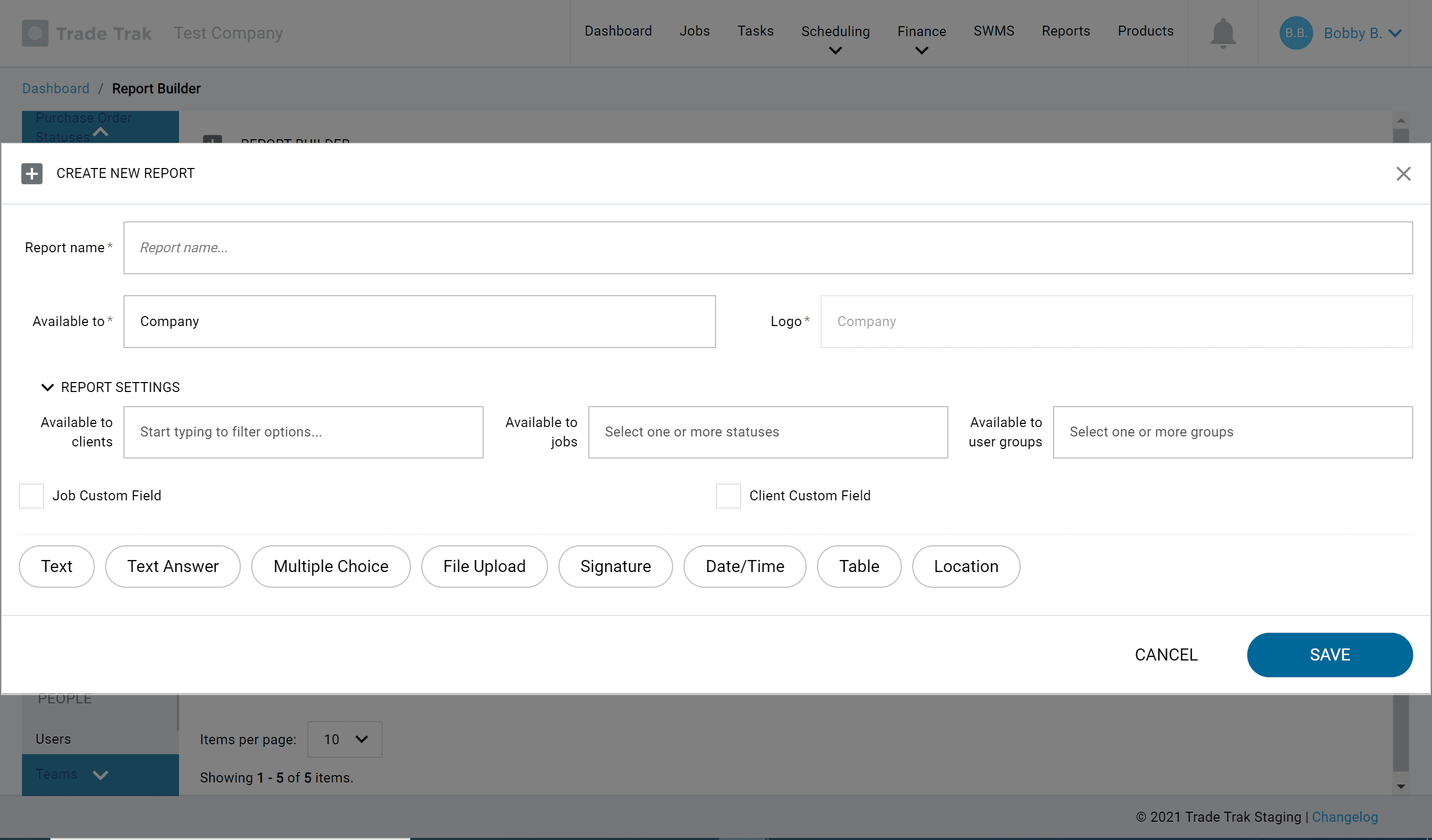Enable the Job Custom Field checkbox
This screenshot has height=840, width=1432.
click(x=31, y=496)
